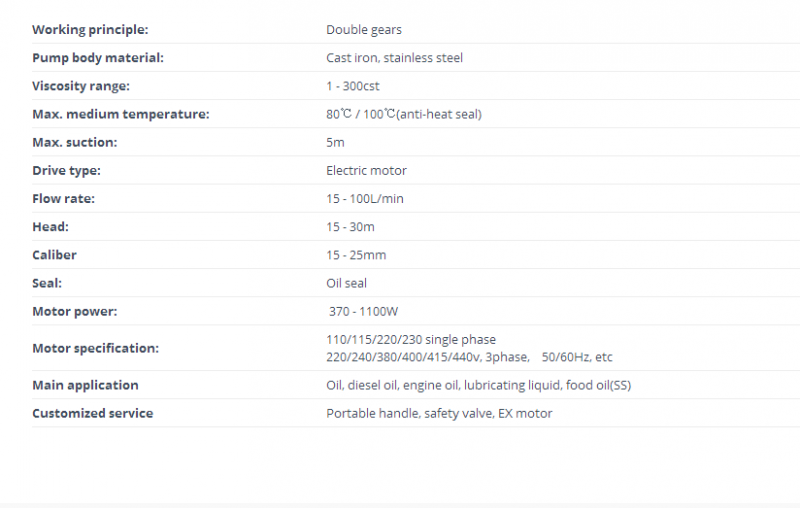Click the "Viscosity range:" label

(81, 86)
